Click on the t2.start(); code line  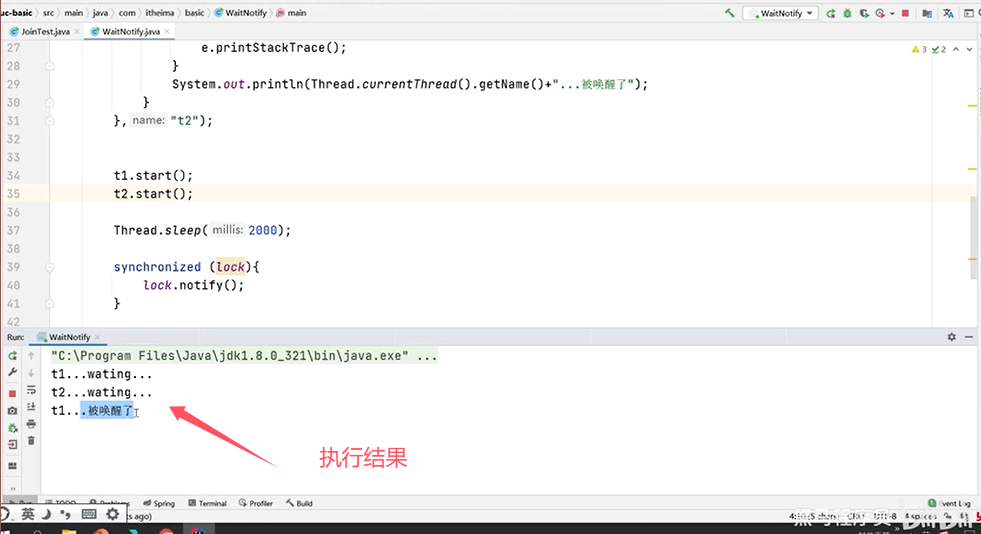click(x=153, y=194)
